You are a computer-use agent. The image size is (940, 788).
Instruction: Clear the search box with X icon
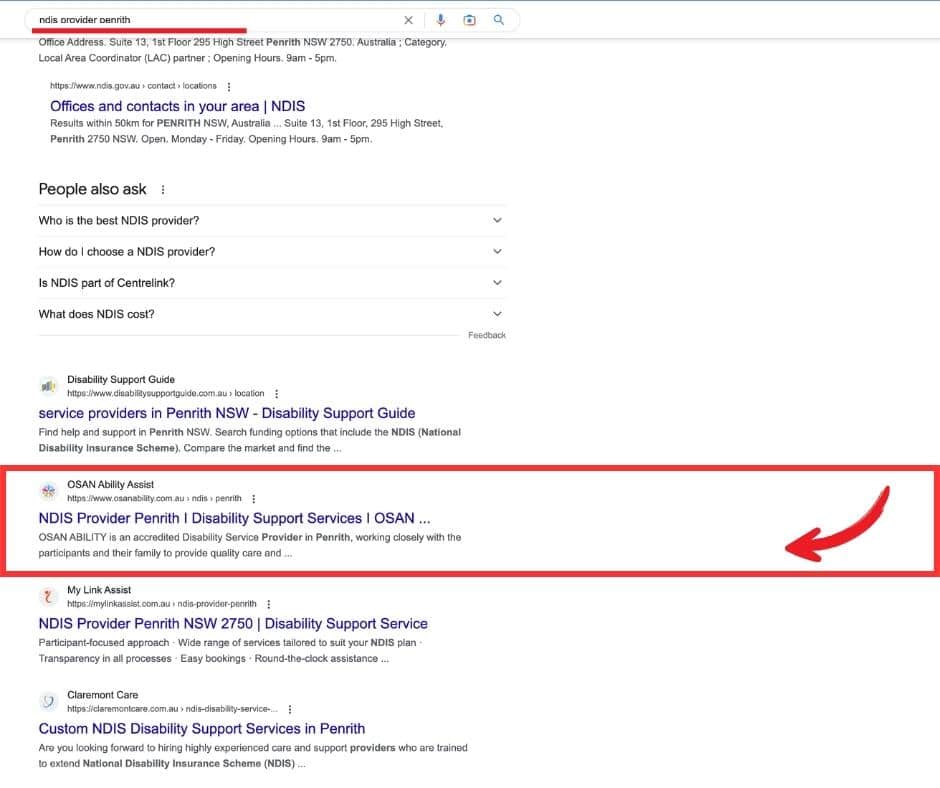[x=408, y=20]
